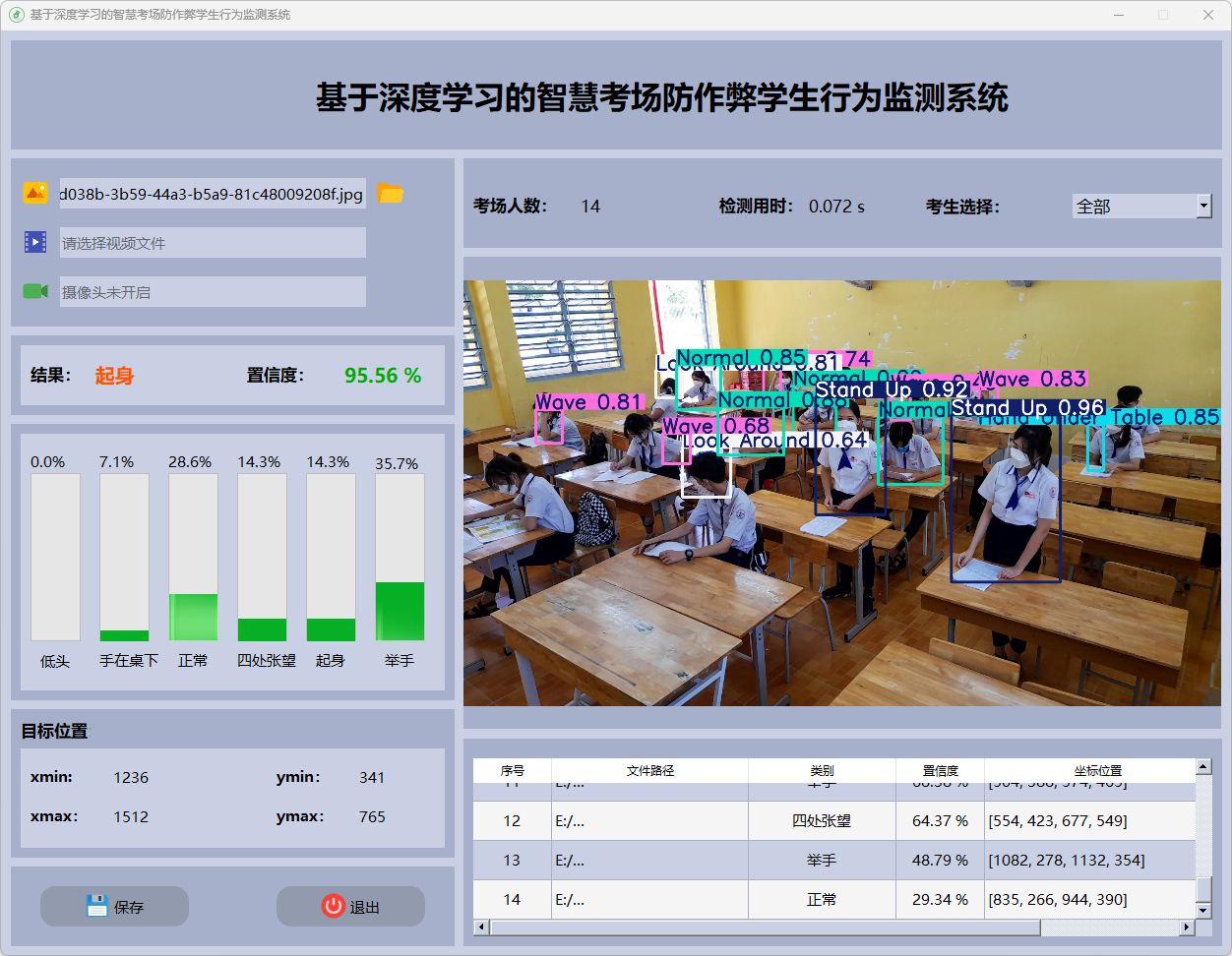Click the 请选择视频文件 field

pyautogui.click(x=212, y=243)
